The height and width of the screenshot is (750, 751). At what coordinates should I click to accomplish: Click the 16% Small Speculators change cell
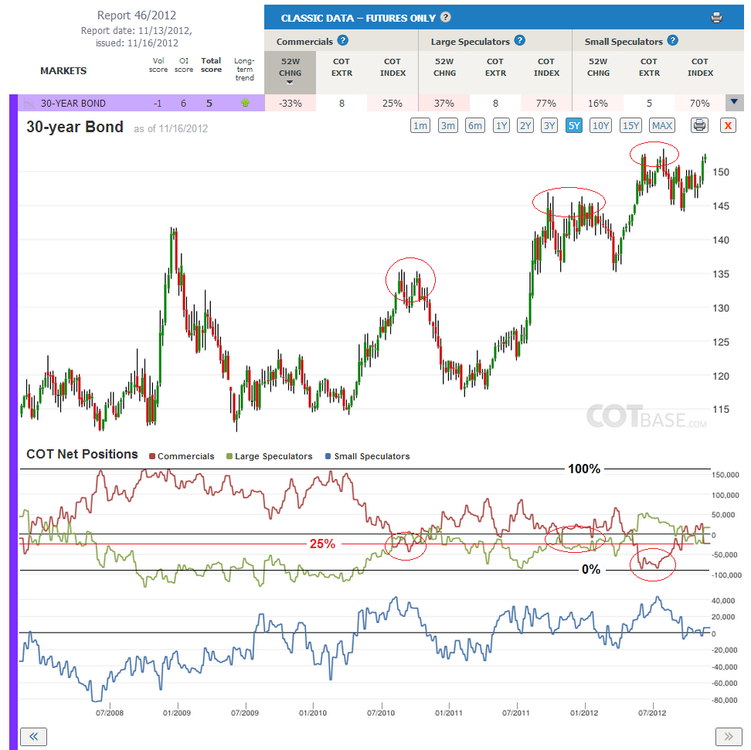click(598, 103)
